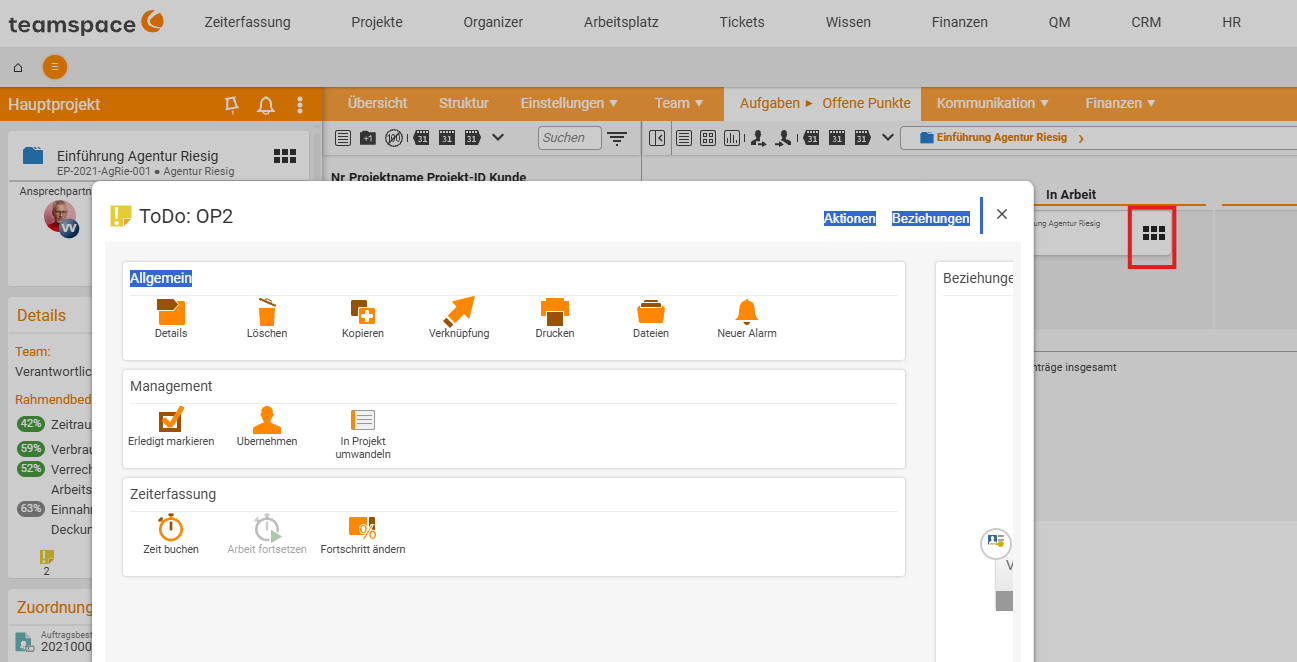Expand the Team dropdown tab
Image resolution: width=1297 pixels, height=662 pixels.
(679, 103)
